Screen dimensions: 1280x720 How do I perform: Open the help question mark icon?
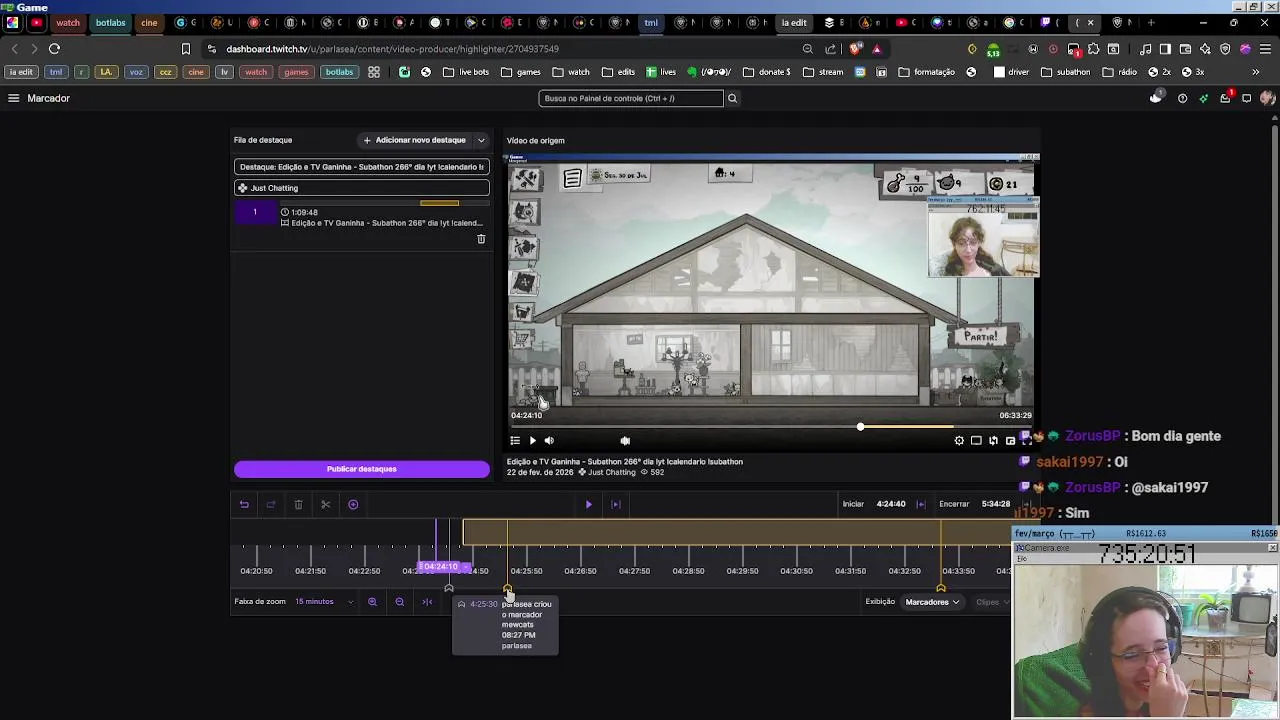(x=1182, y=98)
